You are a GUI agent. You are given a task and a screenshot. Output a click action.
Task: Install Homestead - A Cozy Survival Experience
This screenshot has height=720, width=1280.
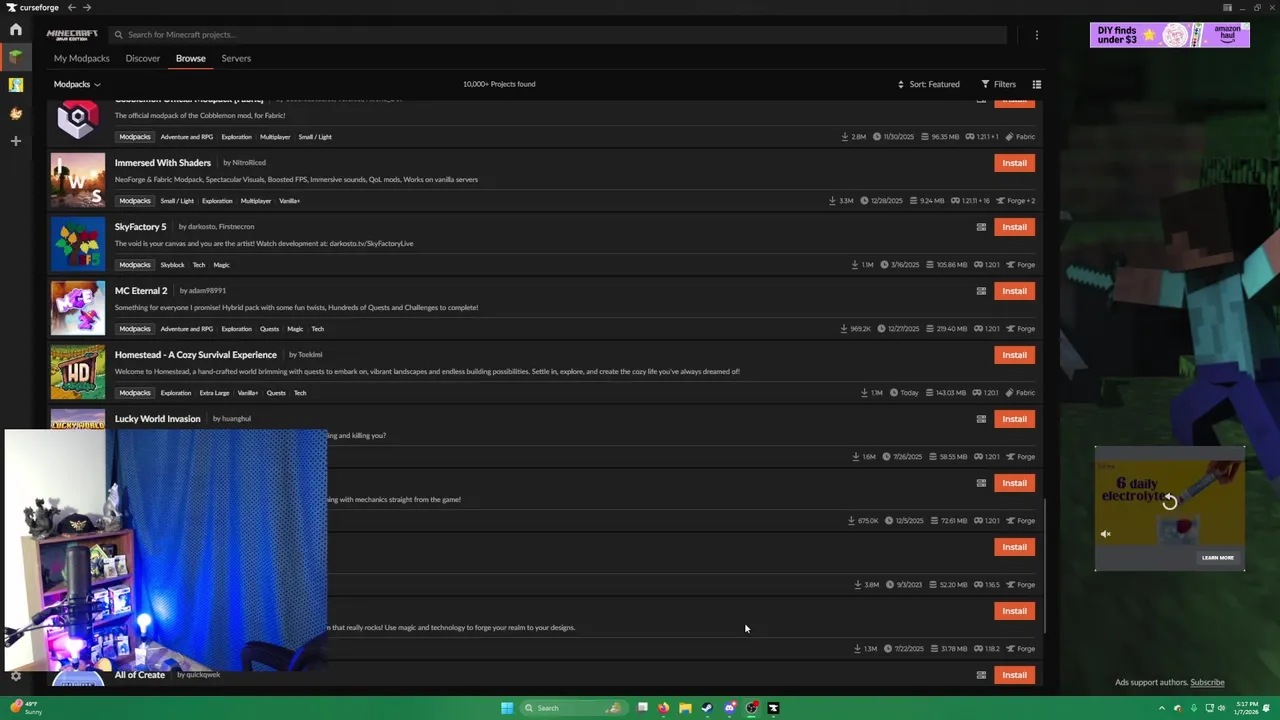(1014, 355)
